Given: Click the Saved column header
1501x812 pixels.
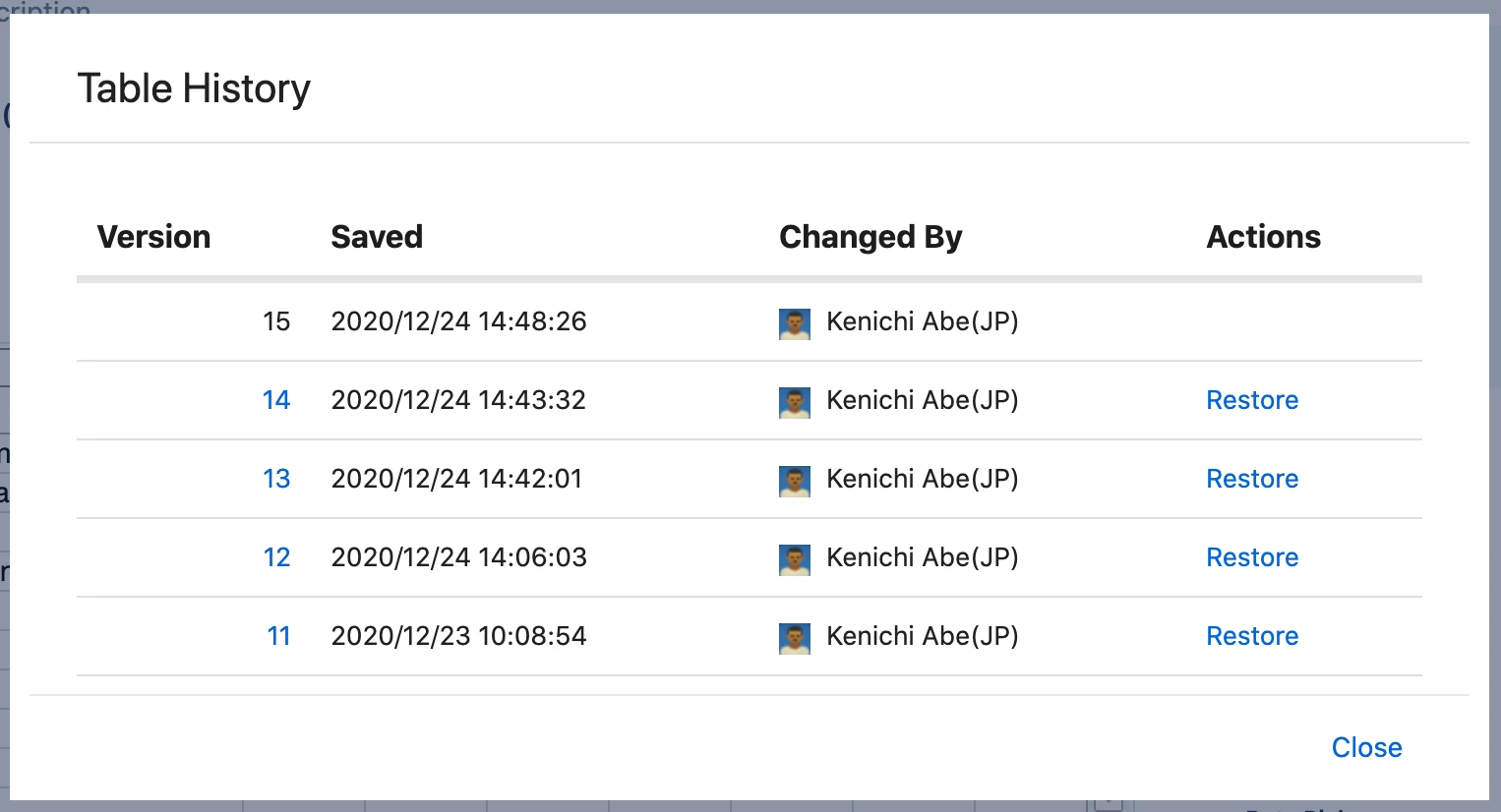Looking at the screenshot, I should click(377, 237).
